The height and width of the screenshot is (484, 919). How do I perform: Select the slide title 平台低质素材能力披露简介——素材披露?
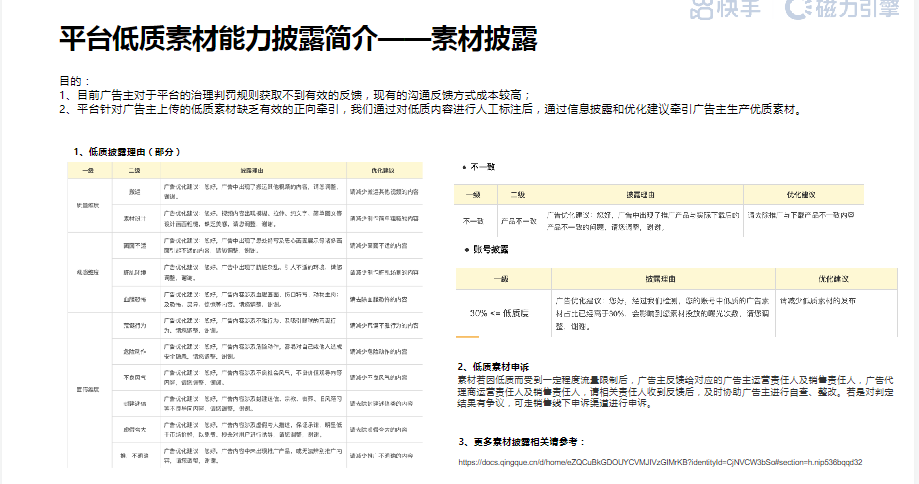point(298,39)
